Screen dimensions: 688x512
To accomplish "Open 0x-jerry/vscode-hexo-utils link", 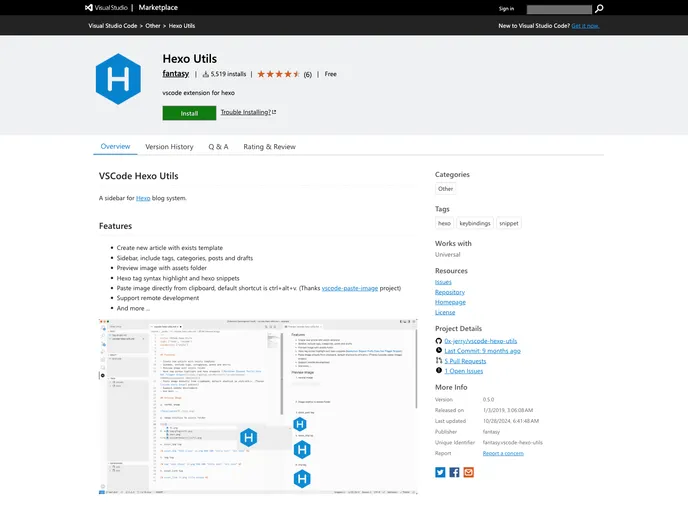I will click(x=480, y=341).
